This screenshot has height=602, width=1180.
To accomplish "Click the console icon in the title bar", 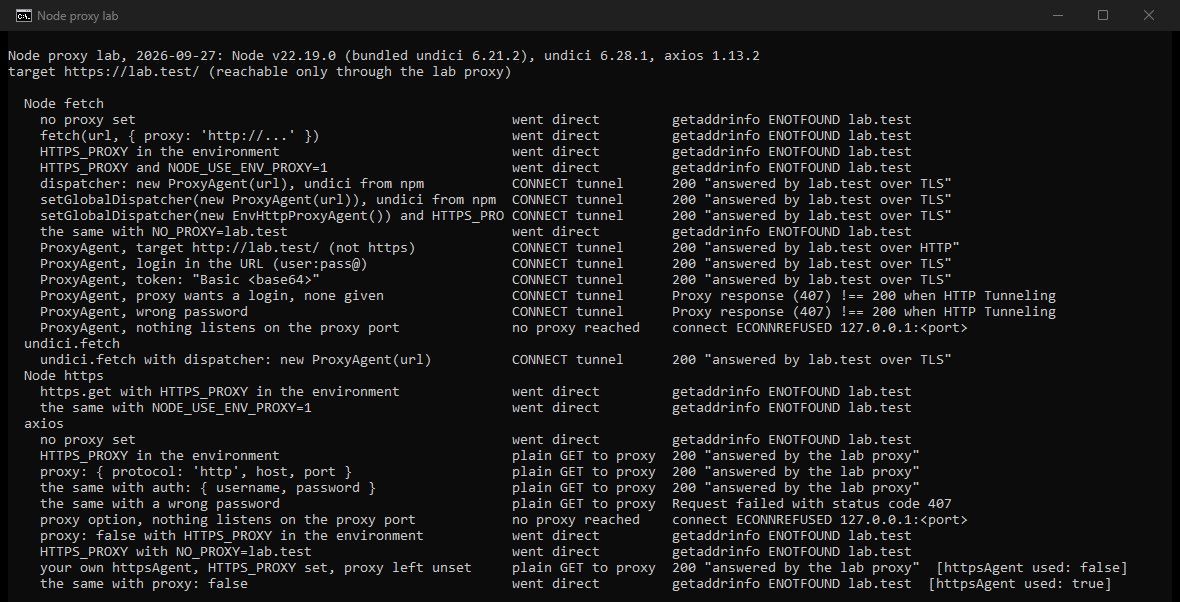I will 23,15.
